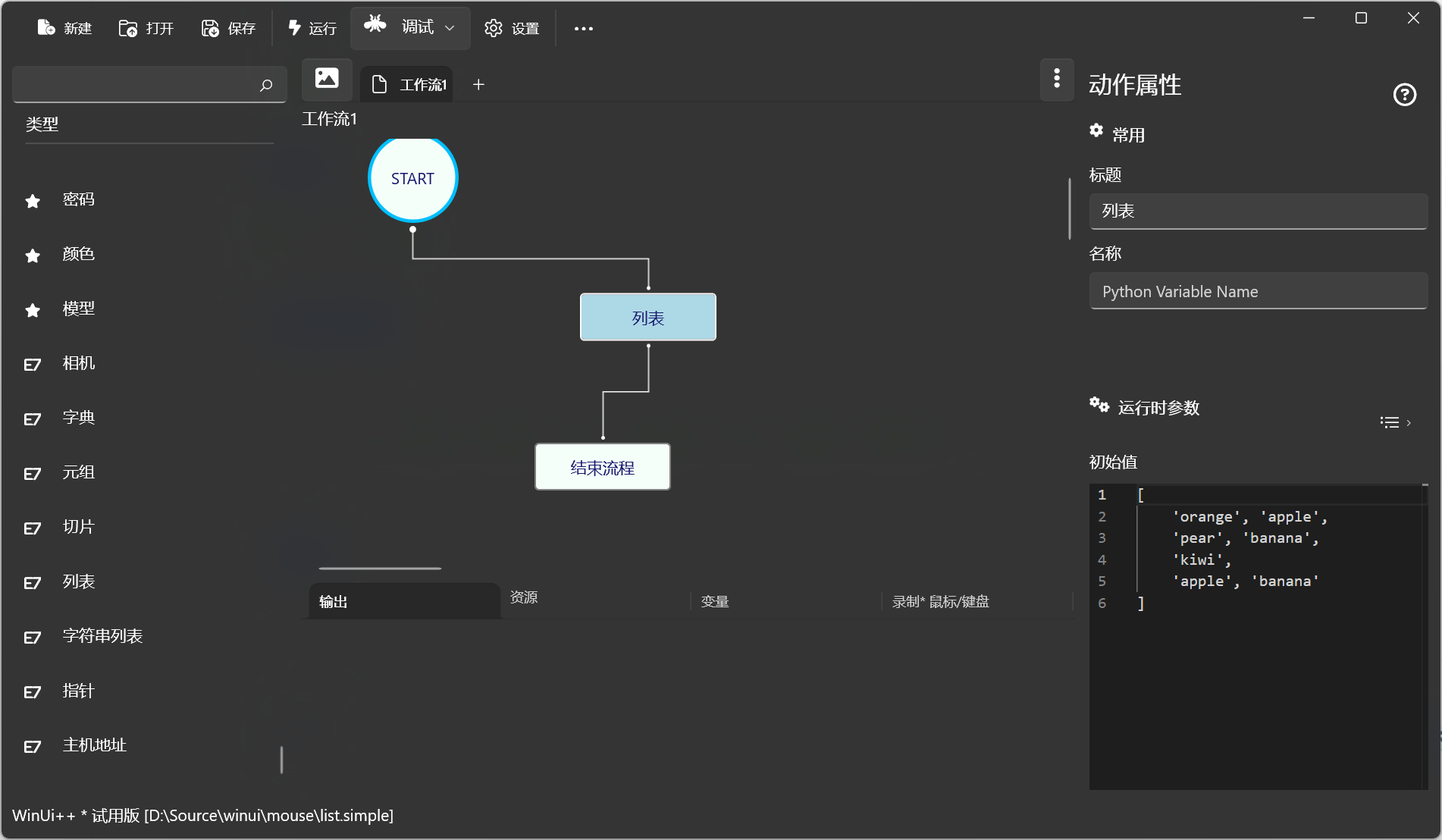
Task: Click the New file icon in toolbar
Action: pos(46,28)
